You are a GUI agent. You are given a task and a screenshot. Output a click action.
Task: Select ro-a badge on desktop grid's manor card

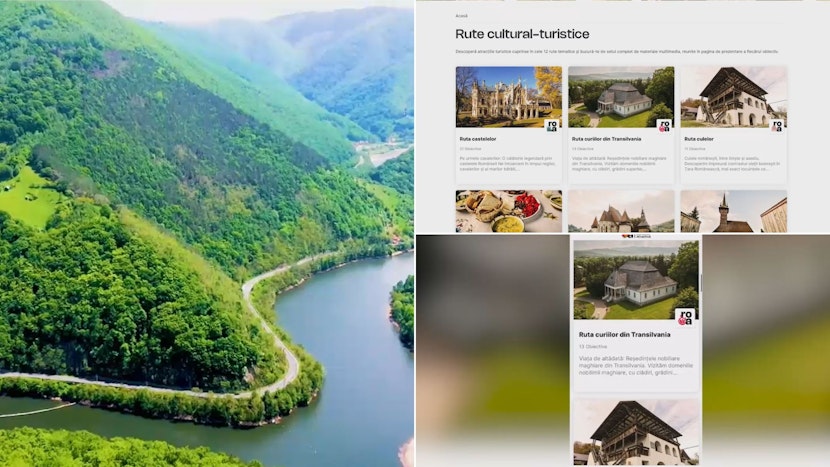(x=664, y=126)
